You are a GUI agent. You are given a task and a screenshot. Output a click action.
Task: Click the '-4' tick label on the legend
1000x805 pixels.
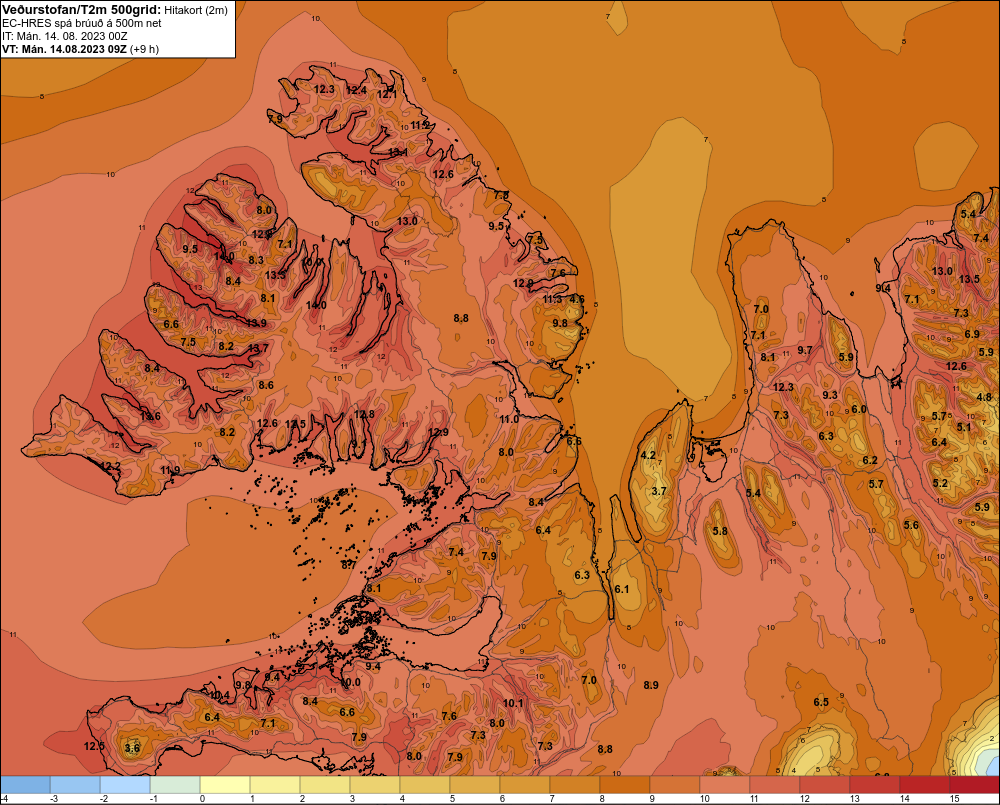click(x=4, y=799)
